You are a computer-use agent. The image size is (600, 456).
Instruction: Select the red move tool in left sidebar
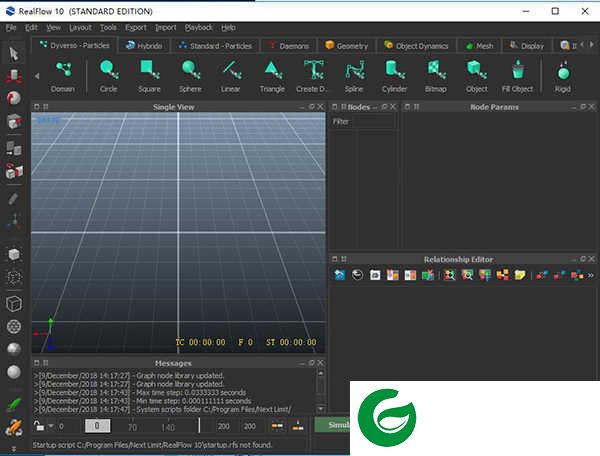coord(14,76)
